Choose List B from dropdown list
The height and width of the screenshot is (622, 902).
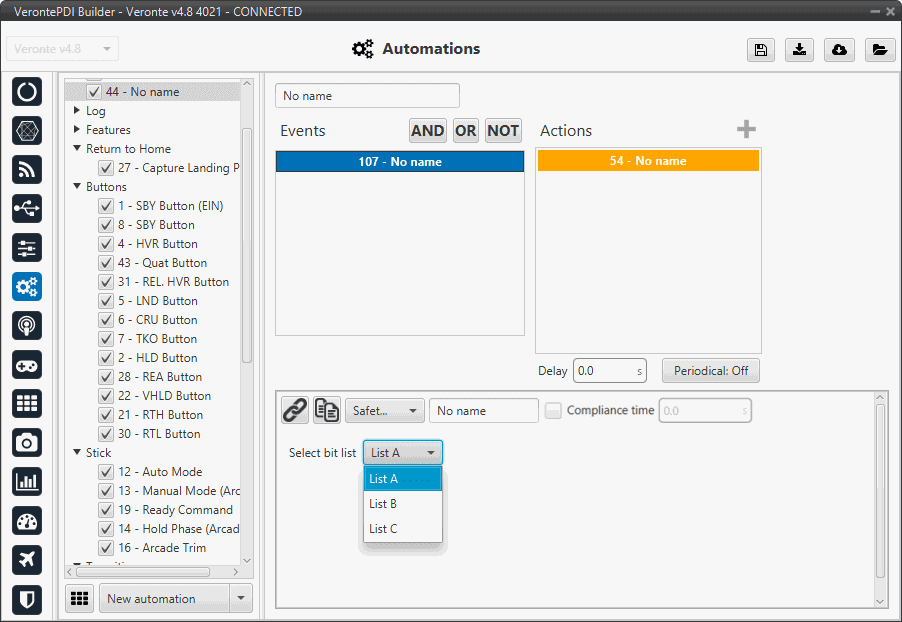point(383,504)
